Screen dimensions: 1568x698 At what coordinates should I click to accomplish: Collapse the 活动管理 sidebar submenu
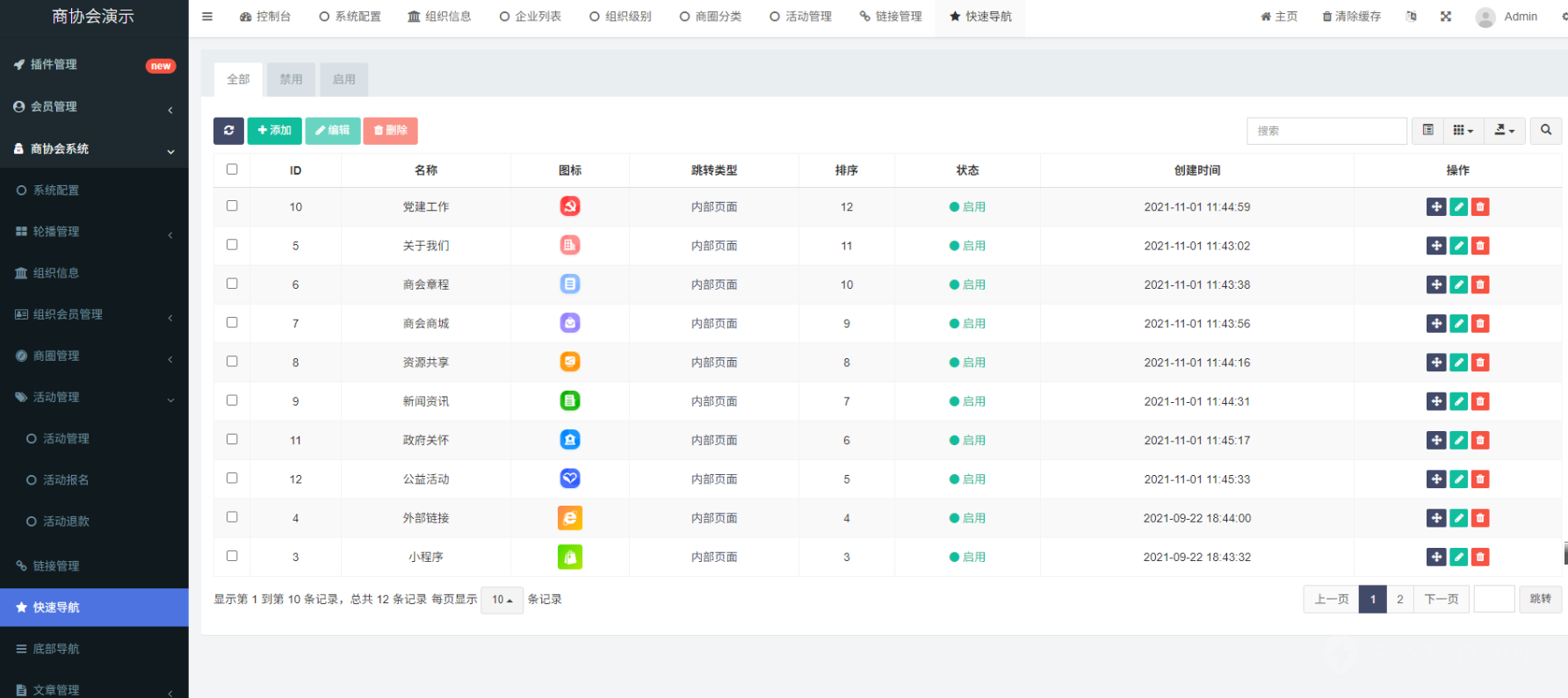(x=94, y=397)
